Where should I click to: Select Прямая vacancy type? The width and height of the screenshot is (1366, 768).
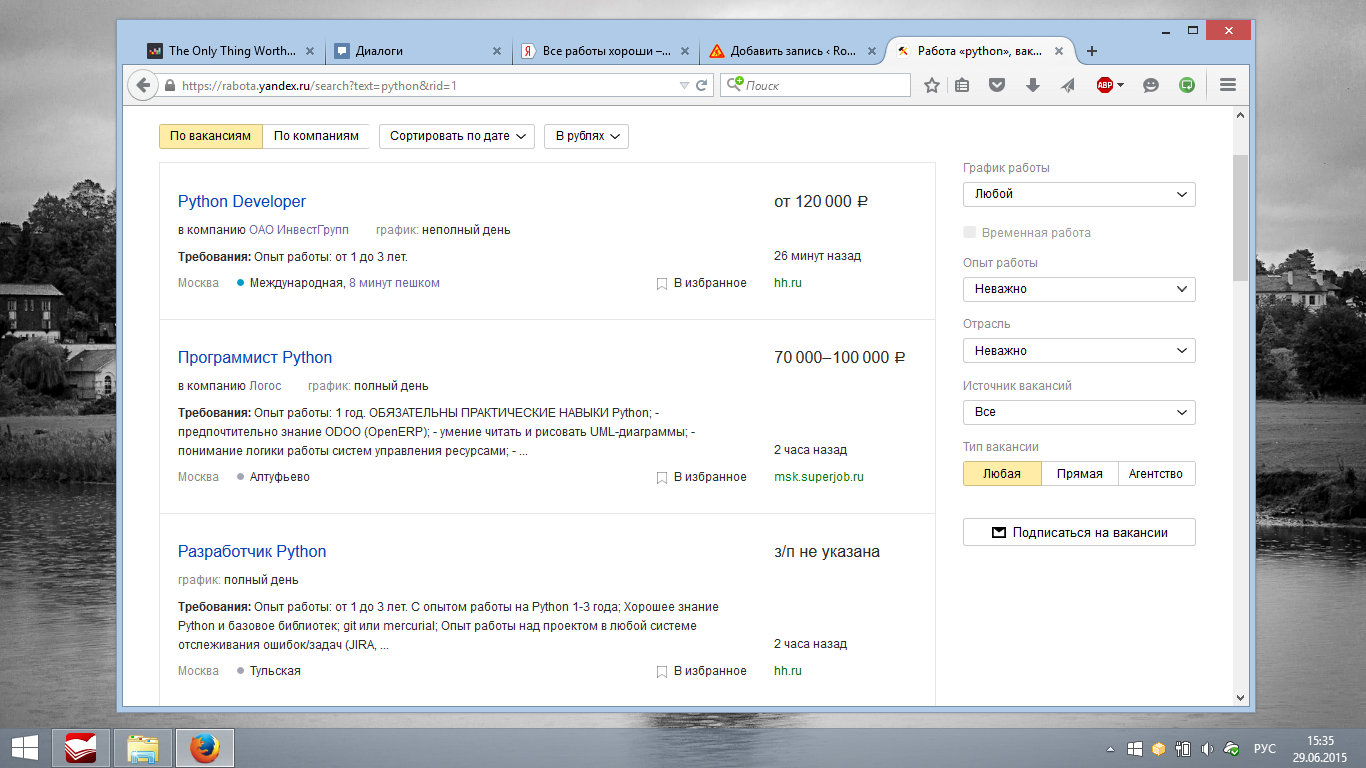pos(1079,474)
